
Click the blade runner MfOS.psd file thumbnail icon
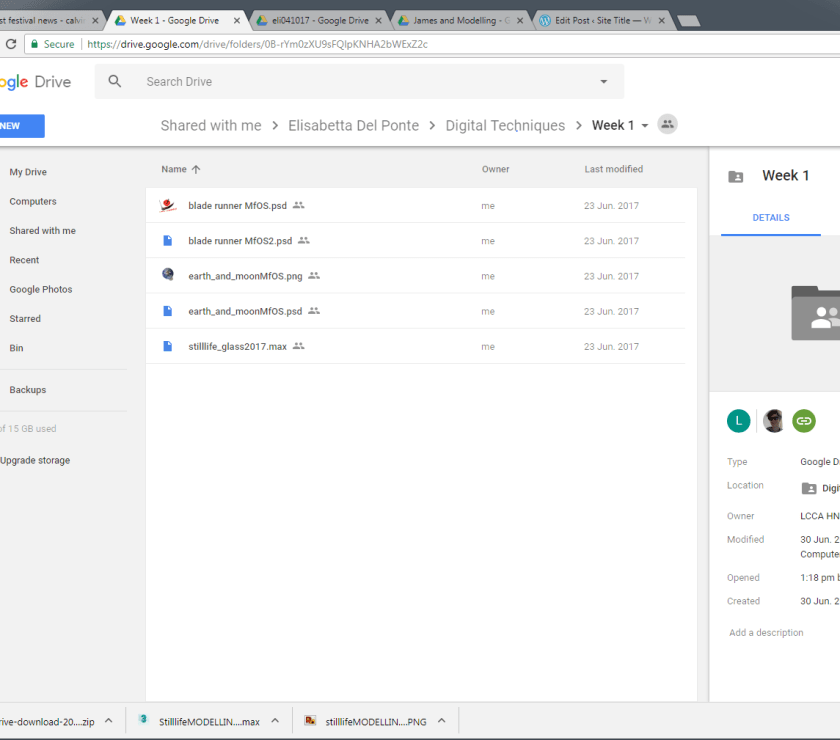(x=168, y=206)
